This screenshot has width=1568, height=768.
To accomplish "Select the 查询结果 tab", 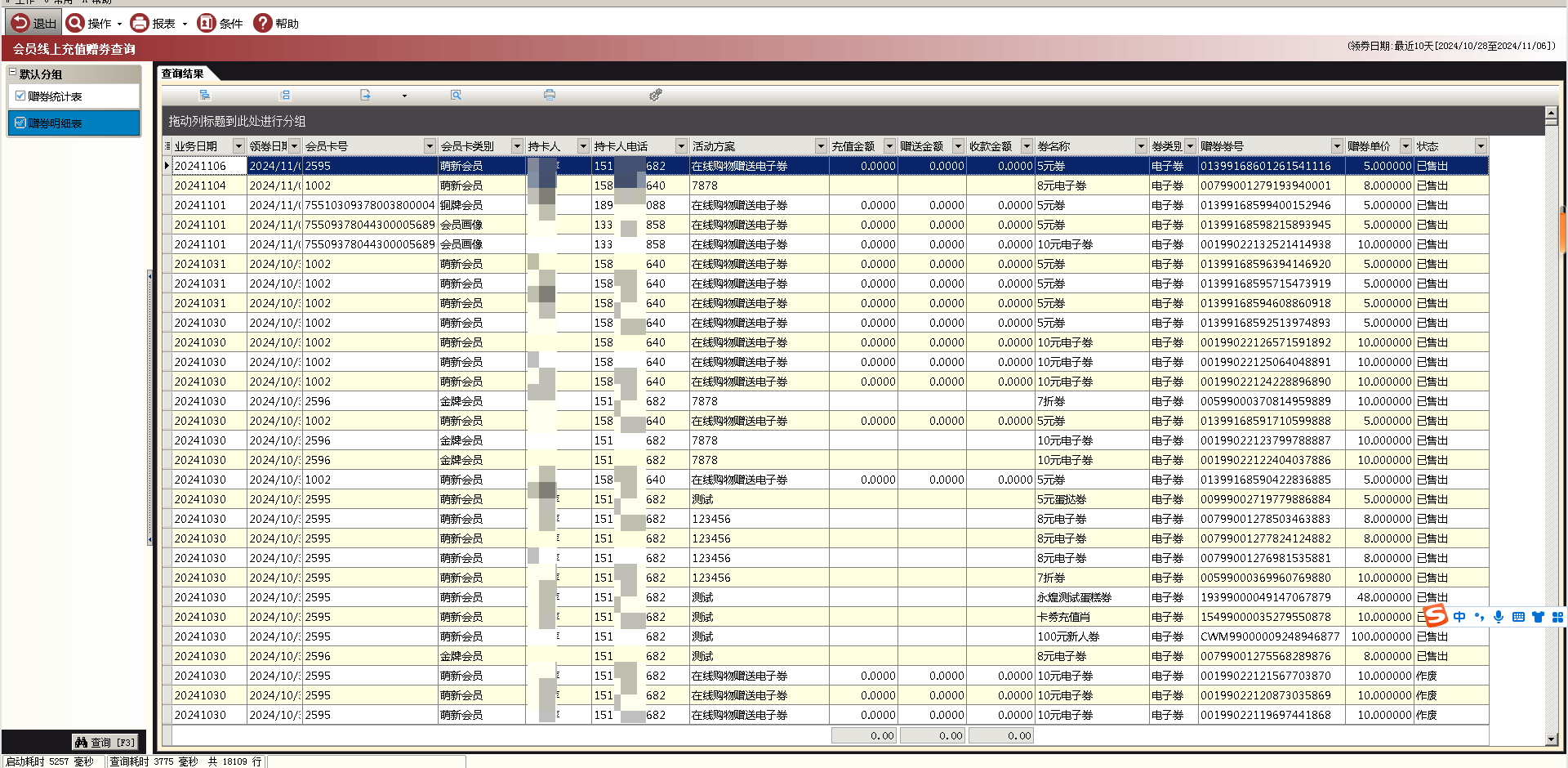I will [x=183, y=74].
